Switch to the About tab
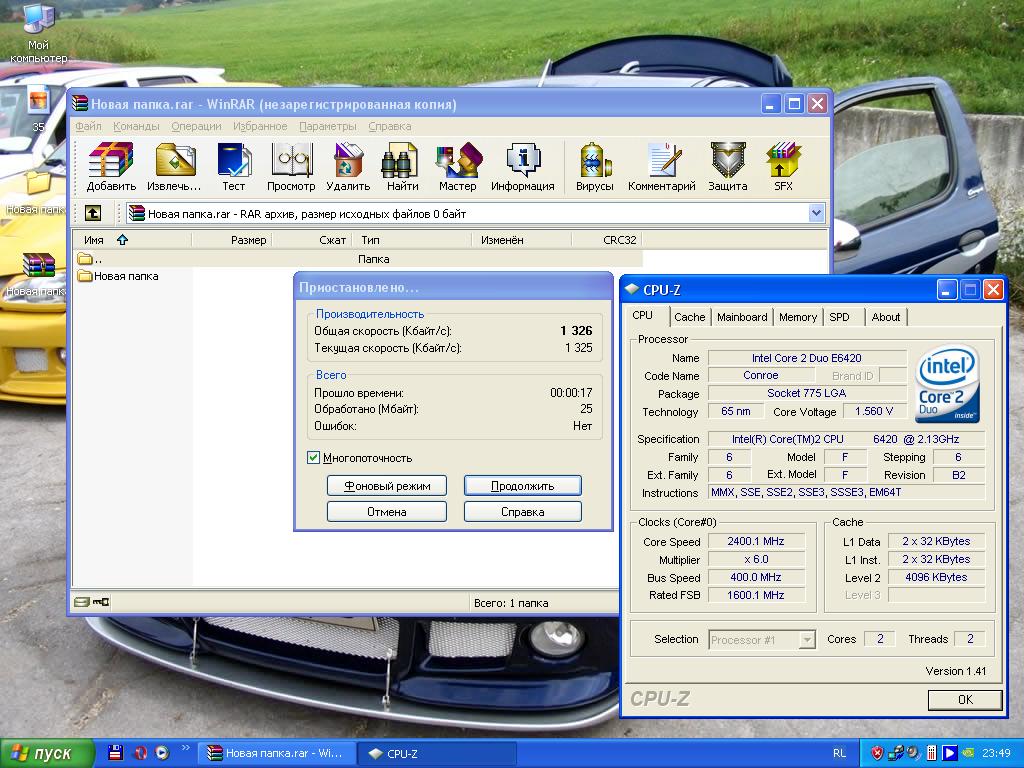 tap(886, 317)
